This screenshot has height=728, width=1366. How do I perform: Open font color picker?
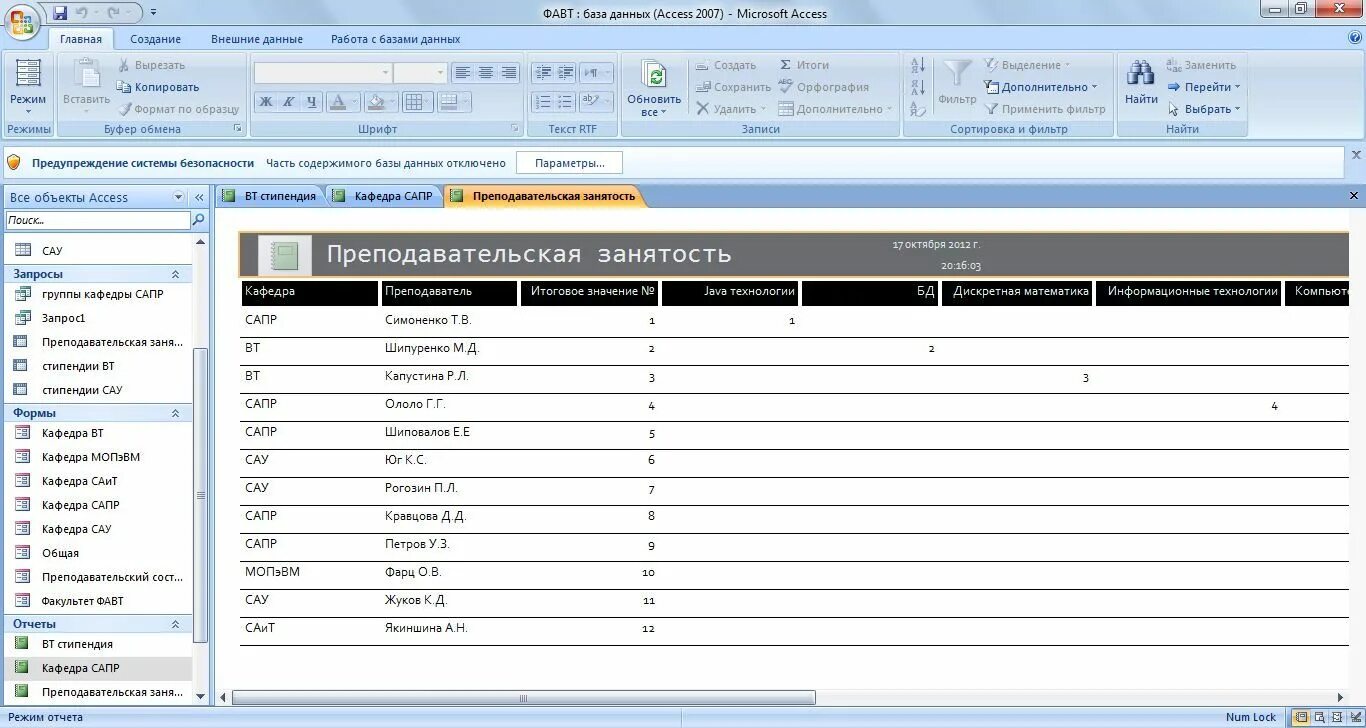click(x=343, y=101)
